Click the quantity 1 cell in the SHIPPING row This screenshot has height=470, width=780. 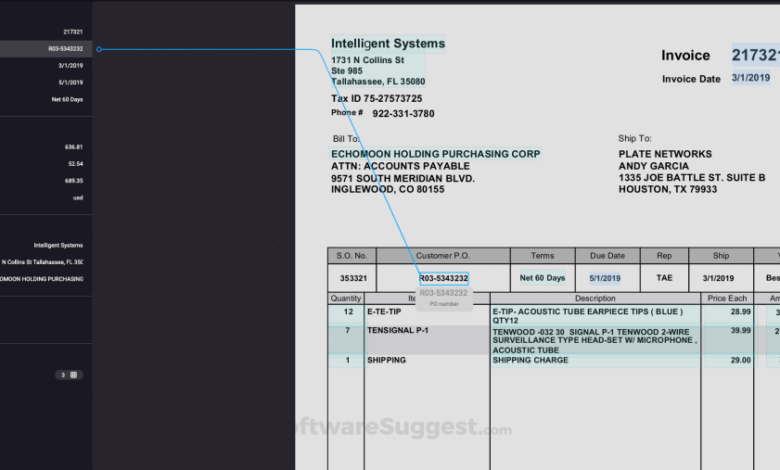(347, 360)
